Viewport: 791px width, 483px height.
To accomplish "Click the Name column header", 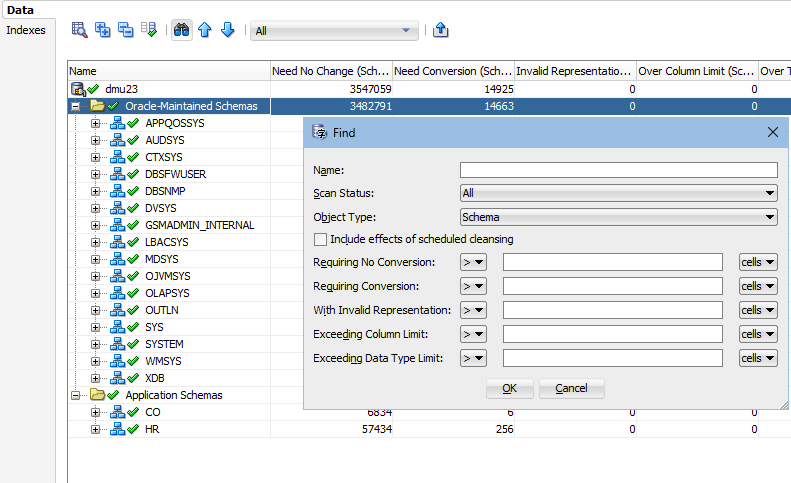I will (x=169, y=71).
